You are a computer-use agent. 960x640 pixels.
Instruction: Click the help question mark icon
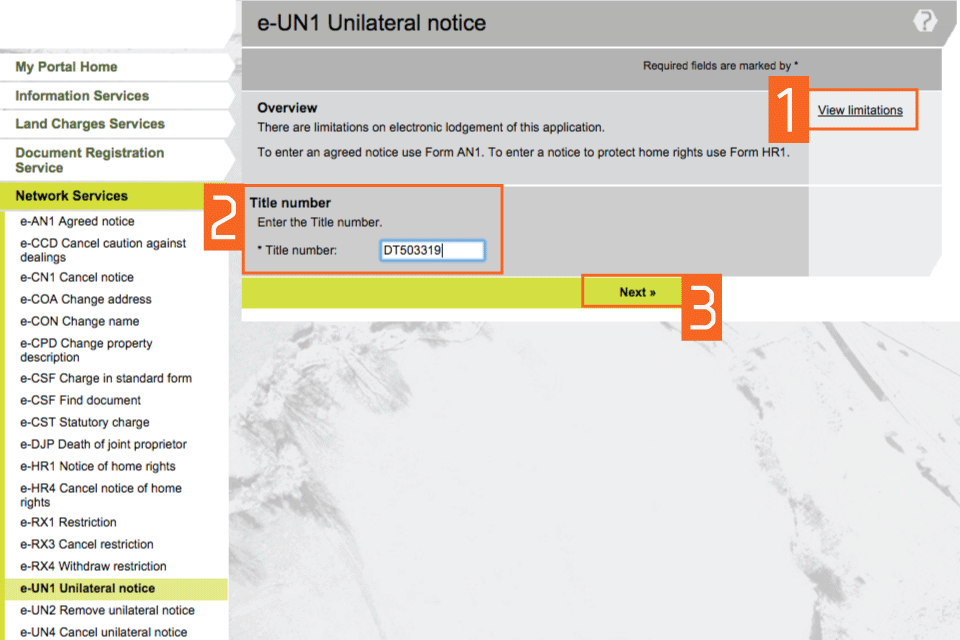click(925, 22)
